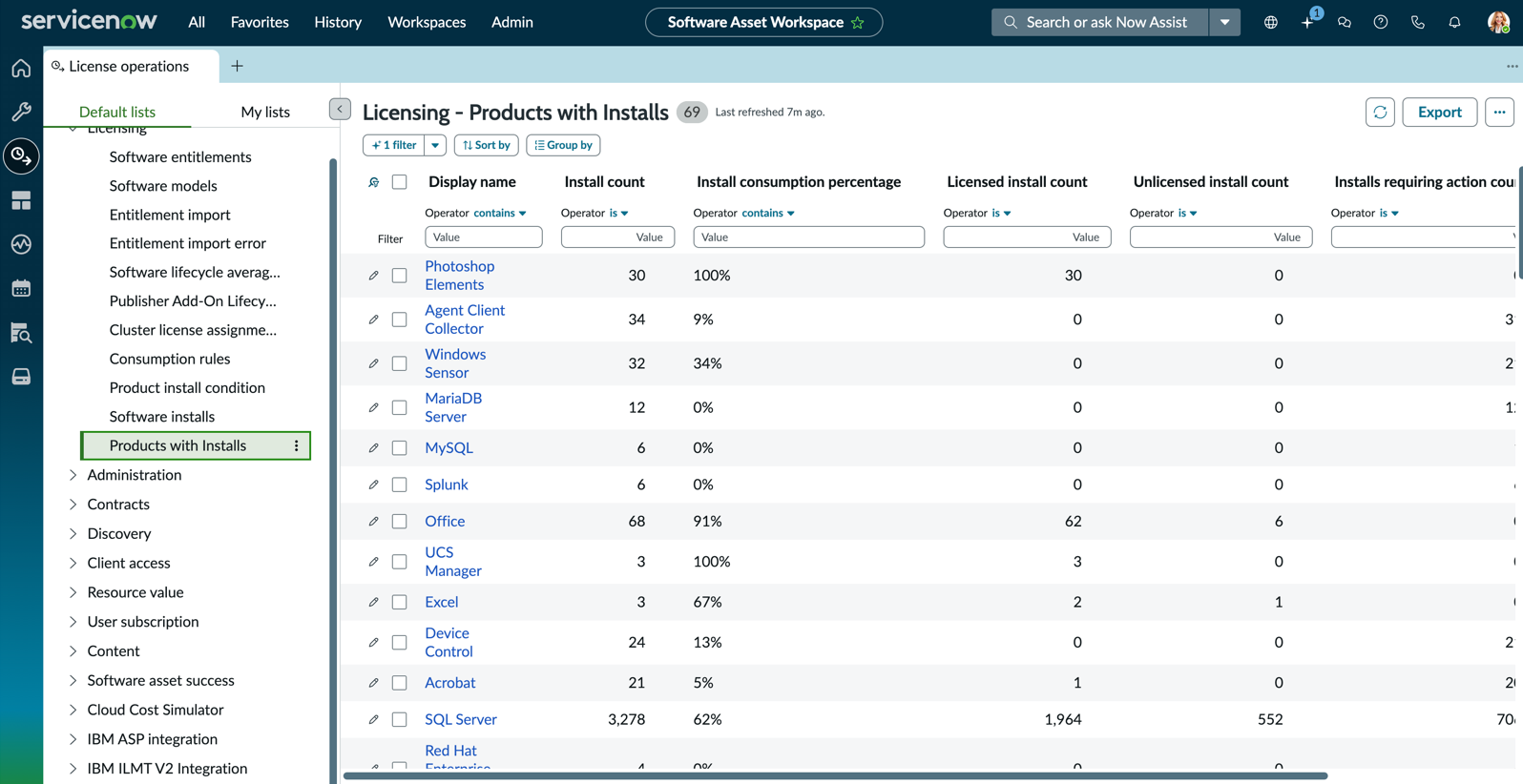Select all rows header checkbox
This screenshot has width=1523, height=784.
coord(399,182)
